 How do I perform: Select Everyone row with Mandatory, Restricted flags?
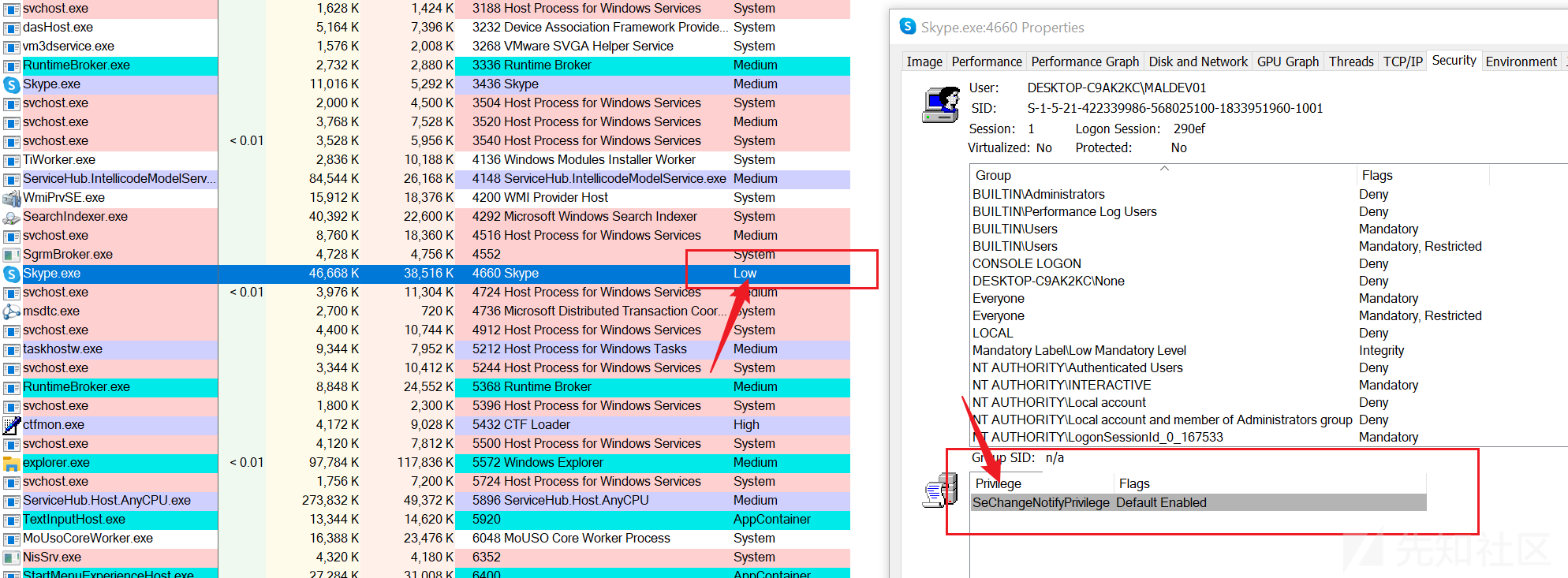click(x=1227, y=315)
